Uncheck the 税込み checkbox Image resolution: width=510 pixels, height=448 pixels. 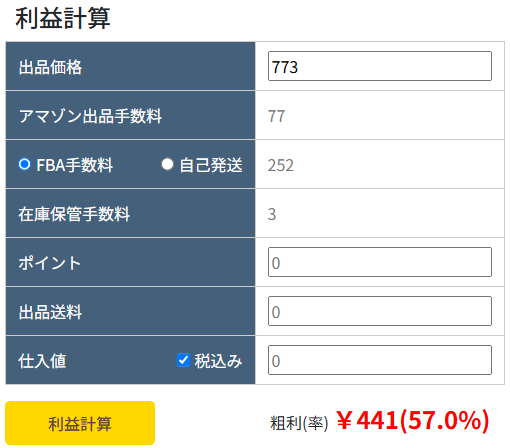click(183, 360)
